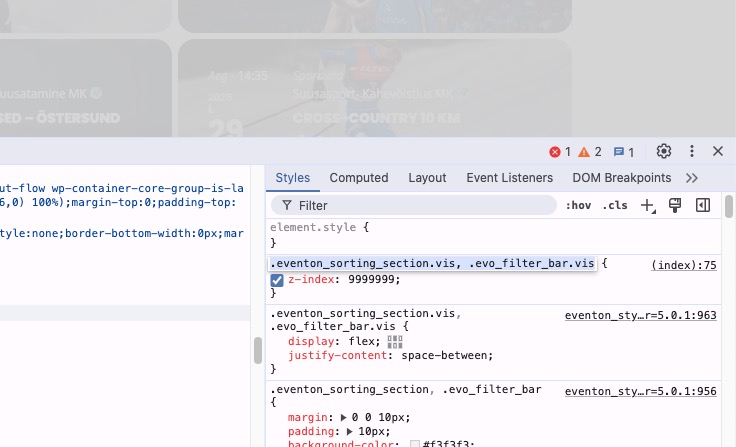Open the rendering emulation paintbrush icon
736x447 pixels.
click(675, 205)
